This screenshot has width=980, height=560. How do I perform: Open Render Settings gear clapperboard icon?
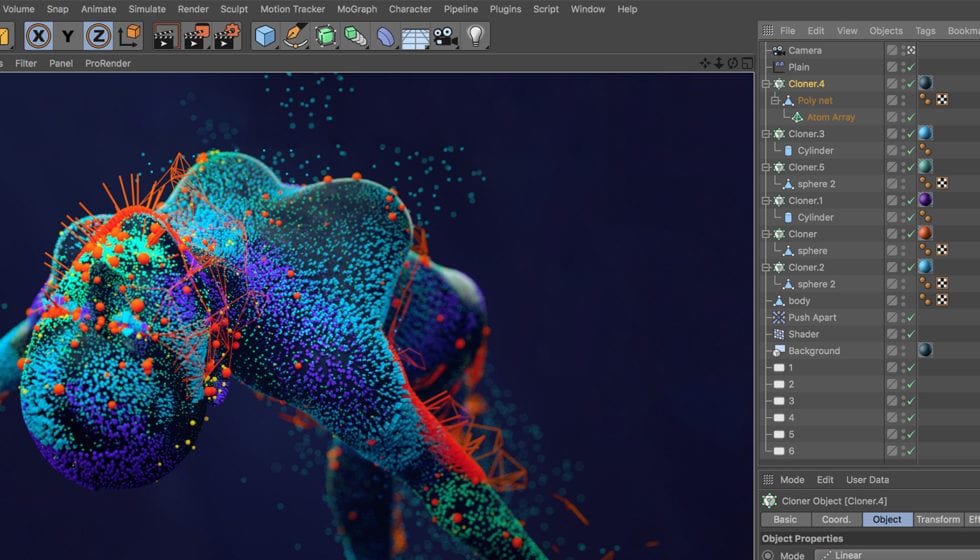click(227, 36)
